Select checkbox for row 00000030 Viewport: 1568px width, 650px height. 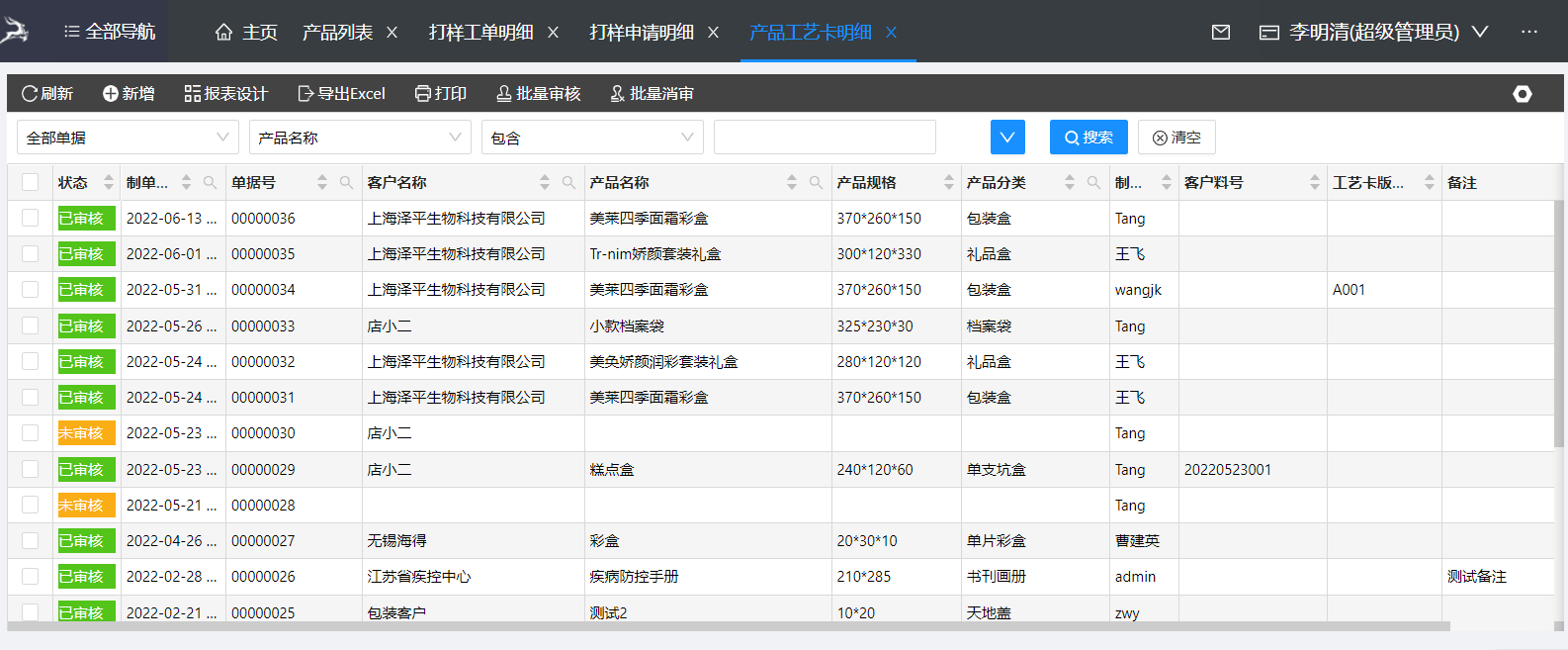[31, 433]
